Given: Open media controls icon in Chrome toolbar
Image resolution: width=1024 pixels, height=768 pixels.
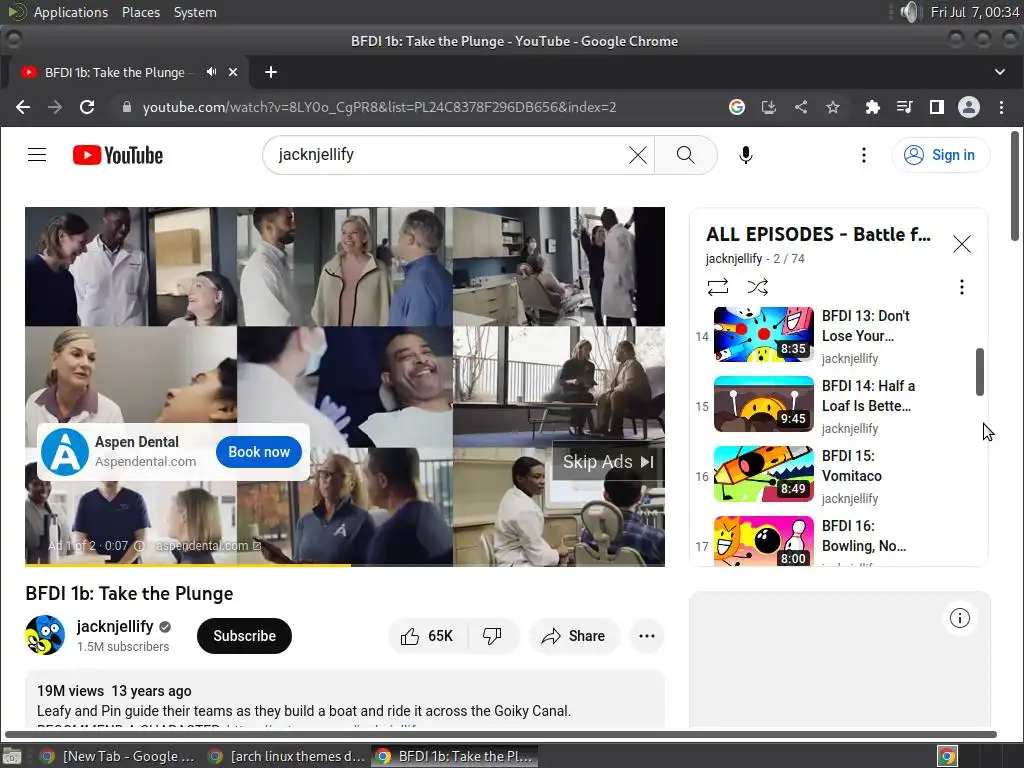Looking at the screenshot, I should click(x=904, y=107).
